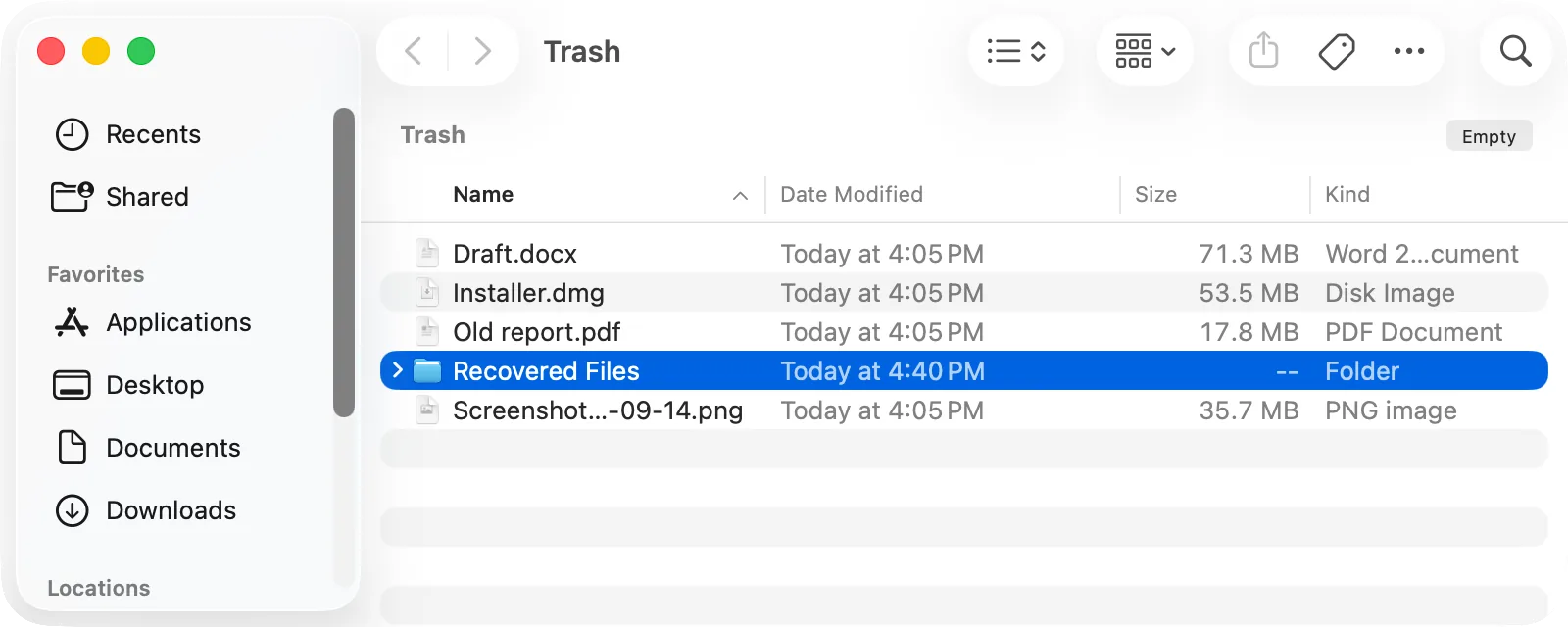
Task: Go forward with the right chevron
Action: pos(482,51)
